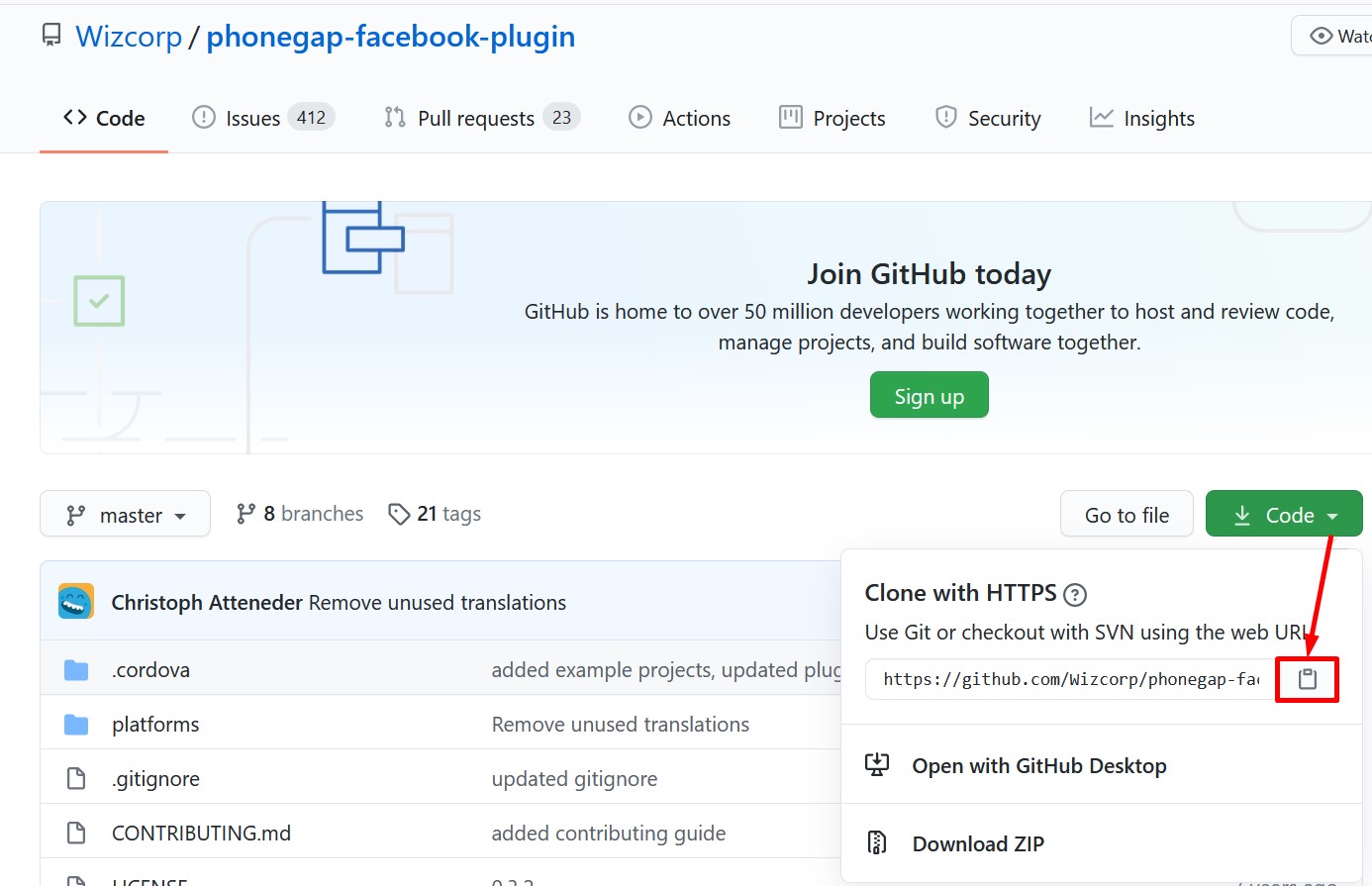View the 8 branches link
Viewport: 1372px width, 886px height.
point(300,514)
